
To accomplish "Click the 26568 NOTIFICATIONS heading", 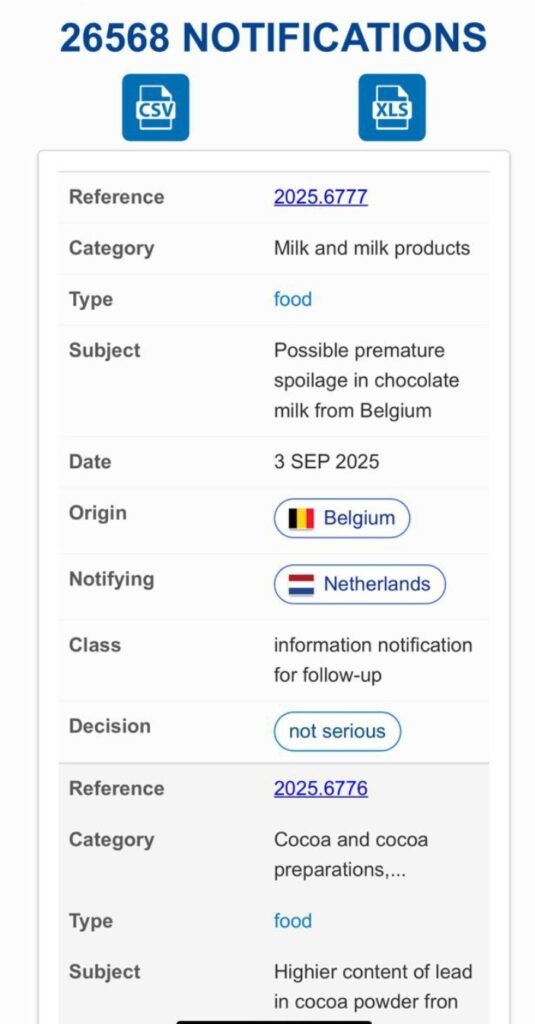I will pyautogui.click(x=273, y=37).
